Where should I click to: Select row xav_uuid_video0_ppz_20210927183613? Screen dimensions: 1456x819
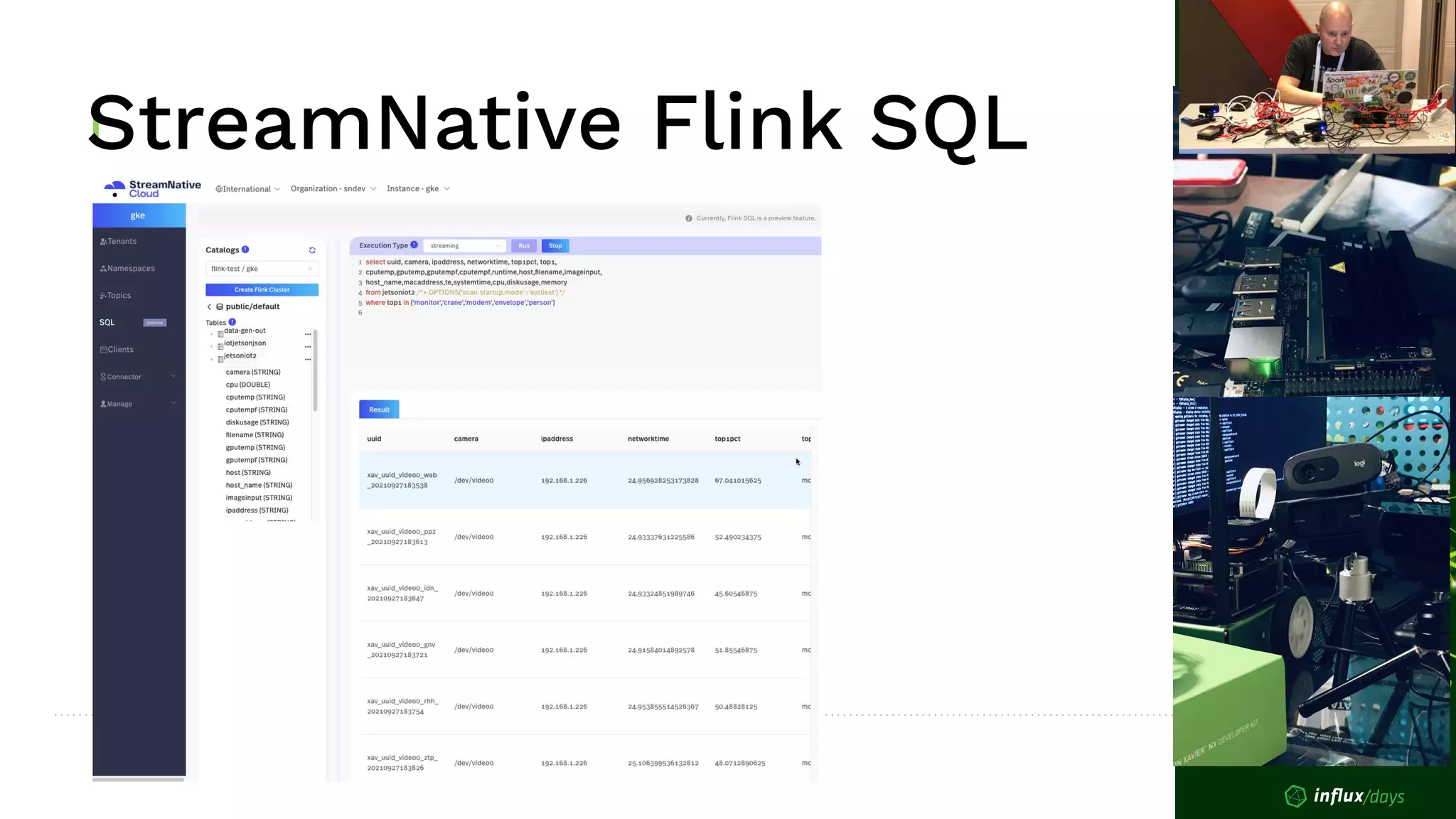click(x=584, y=537)
